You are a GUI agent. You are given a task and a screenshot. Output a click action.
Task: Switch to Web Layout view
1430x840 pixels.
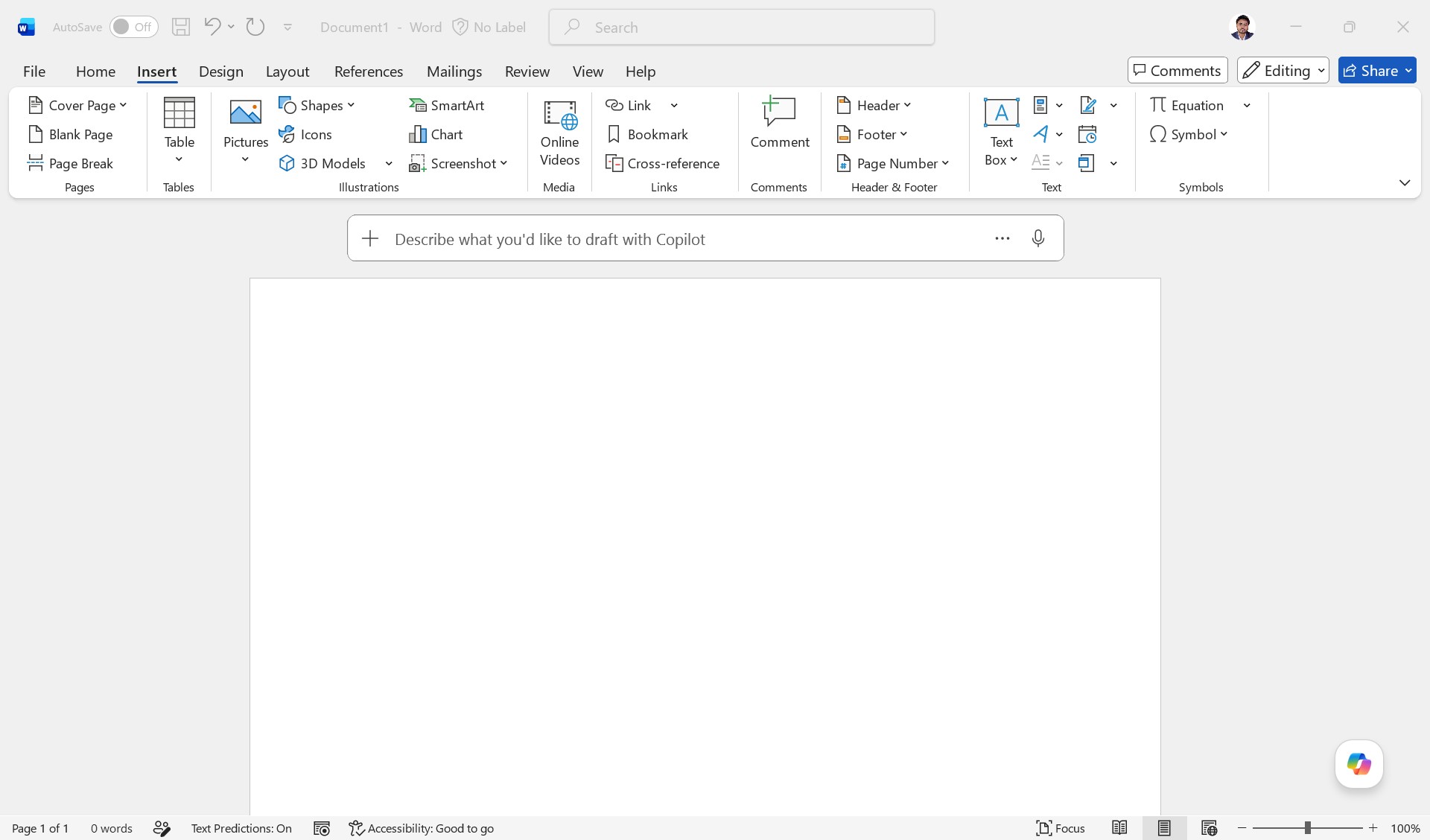click(1209, 828)
